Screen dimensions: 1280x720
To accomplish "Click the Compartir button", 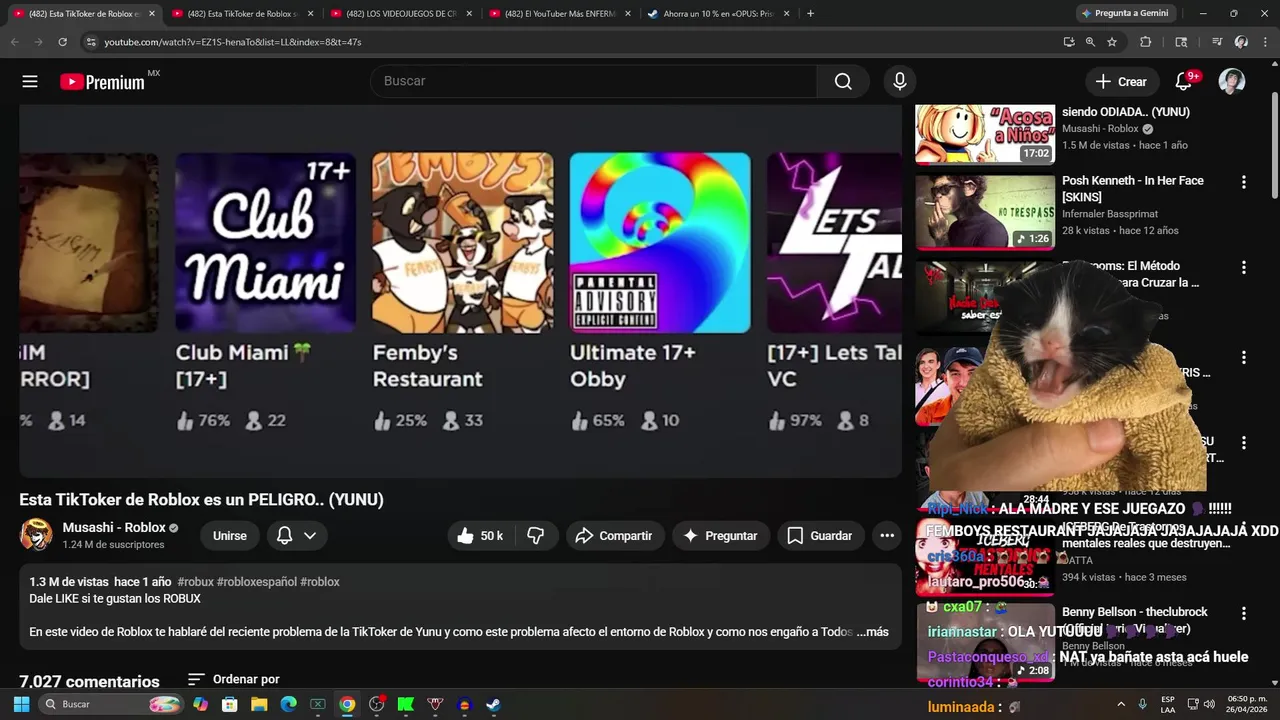I will coord(614,536).
